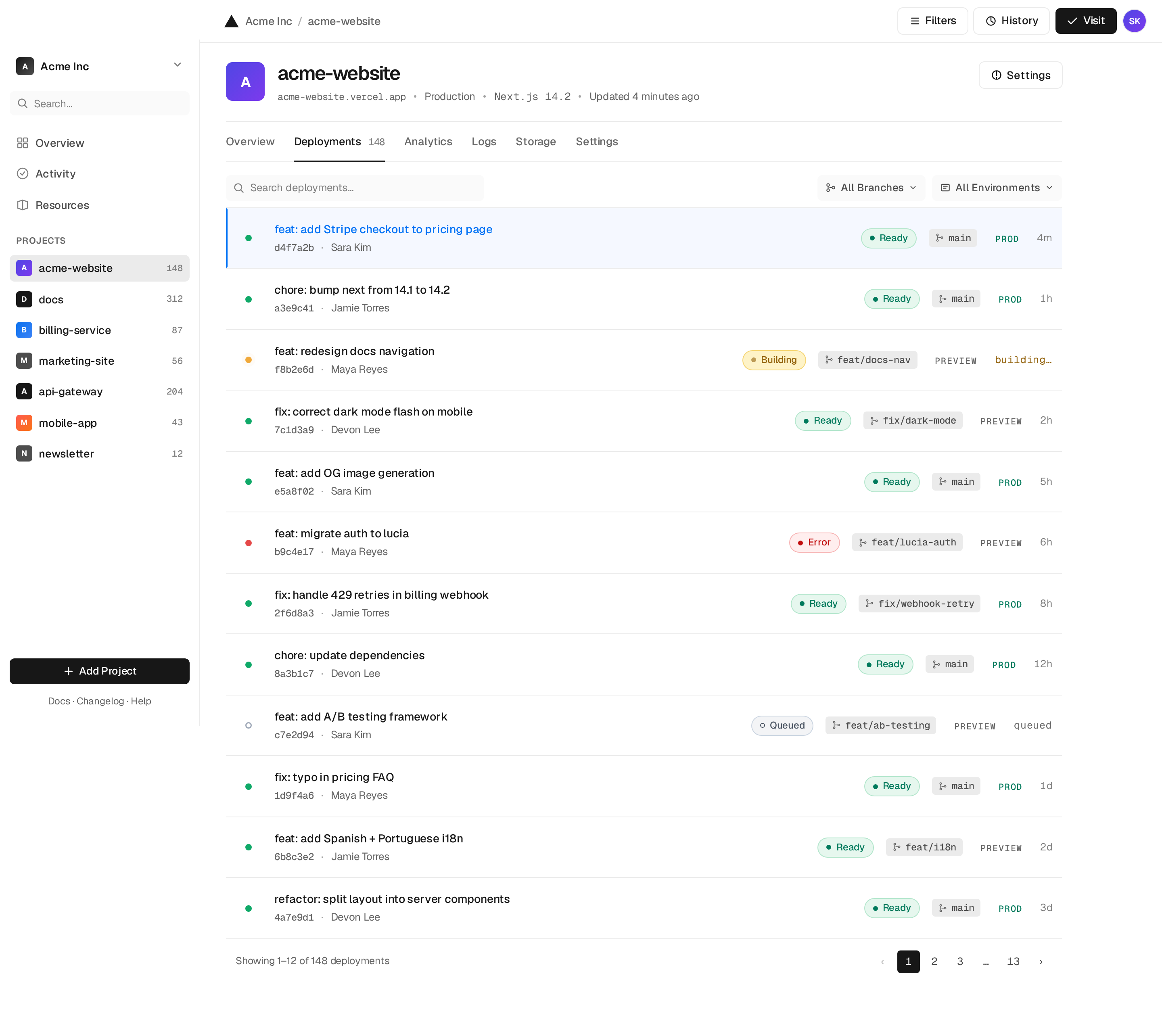
Task: Open the SK user avatar menu
Action: click(1134, 21)
